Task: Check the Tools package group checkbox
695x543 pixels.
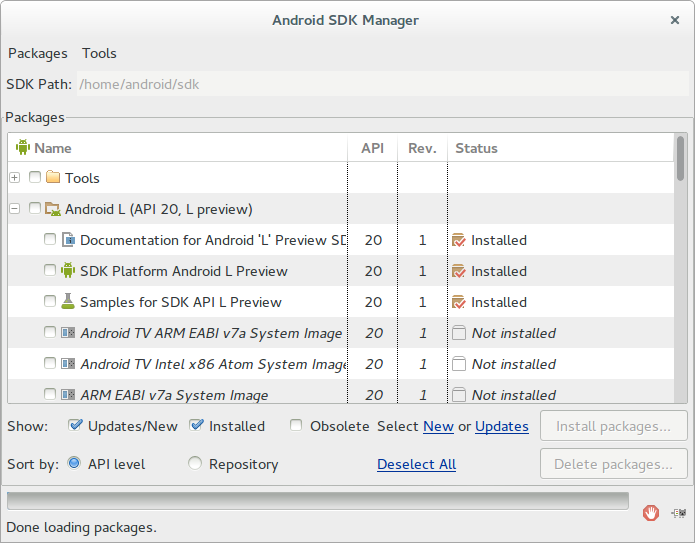Action: 35,177
